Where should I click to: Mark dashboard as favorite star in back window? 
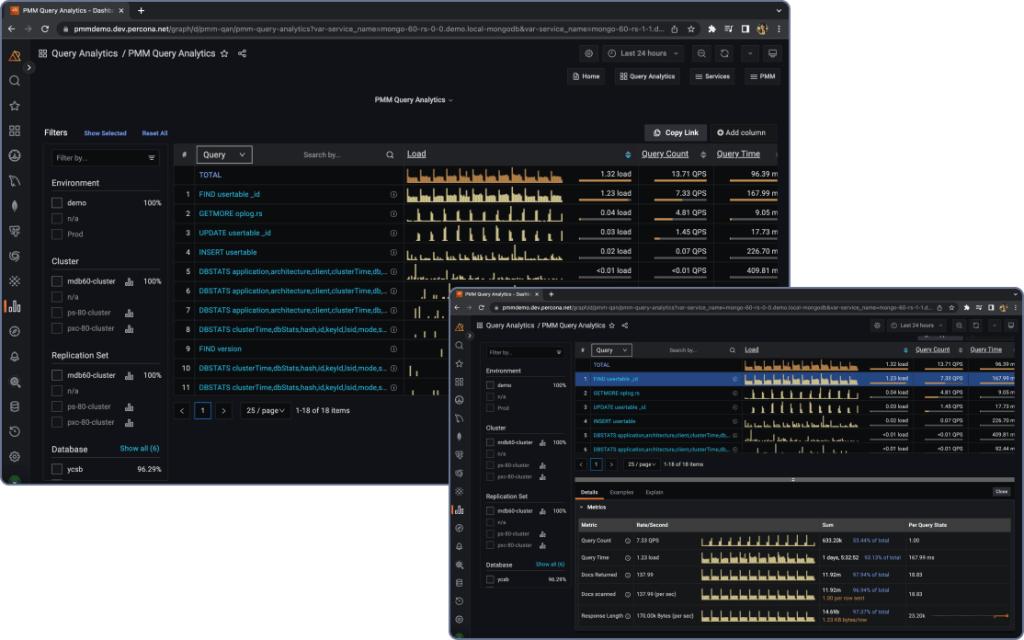224,54
